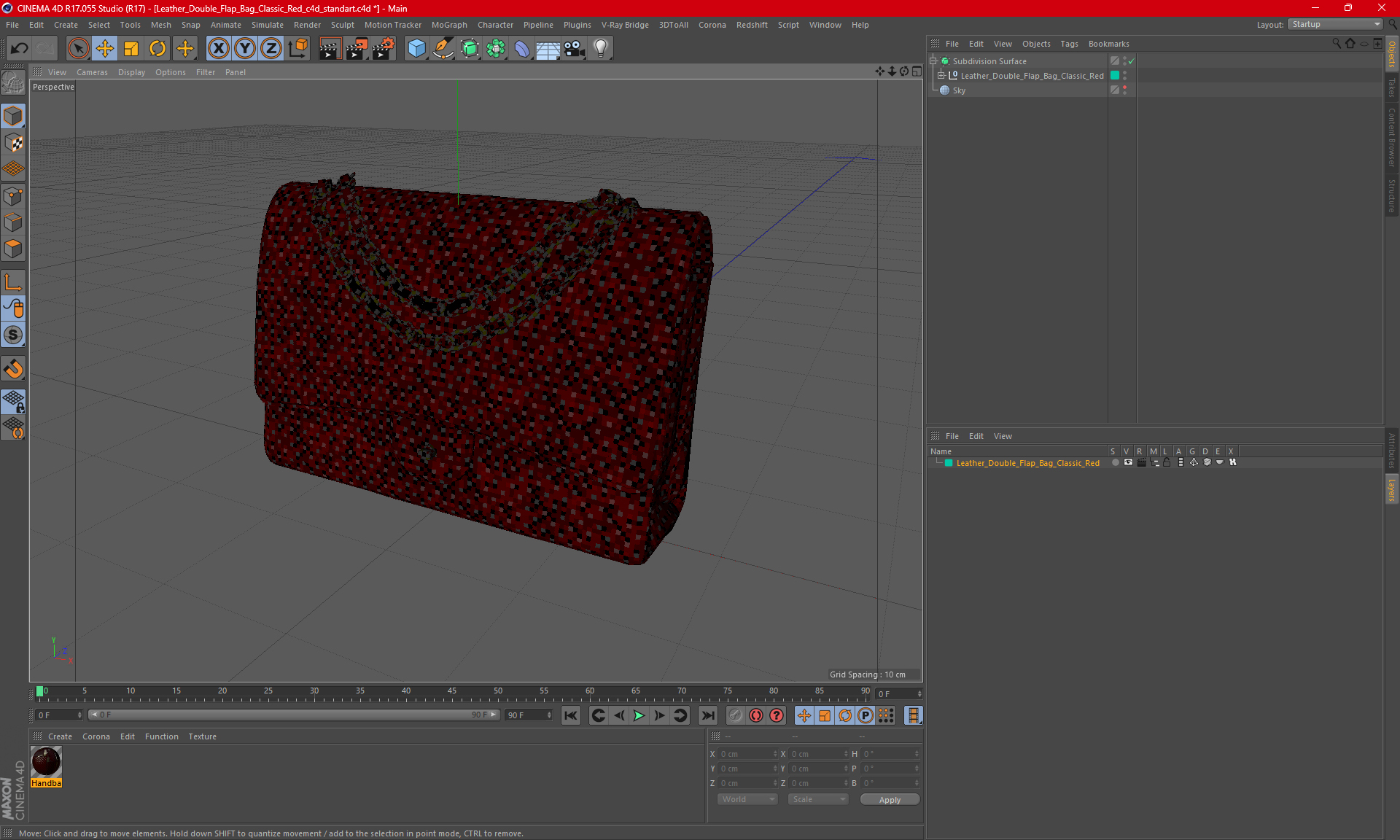Open the Light object icon
The height and width of the screenshot is (840, 1400).
coord(600,49)
